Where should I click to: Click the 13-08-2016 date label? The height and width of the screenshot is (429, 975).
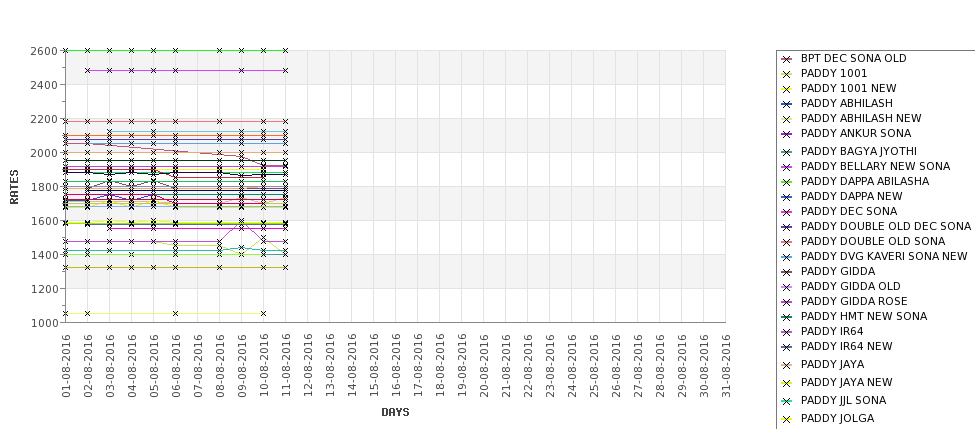pyautogui.click(x=330, y=366)
